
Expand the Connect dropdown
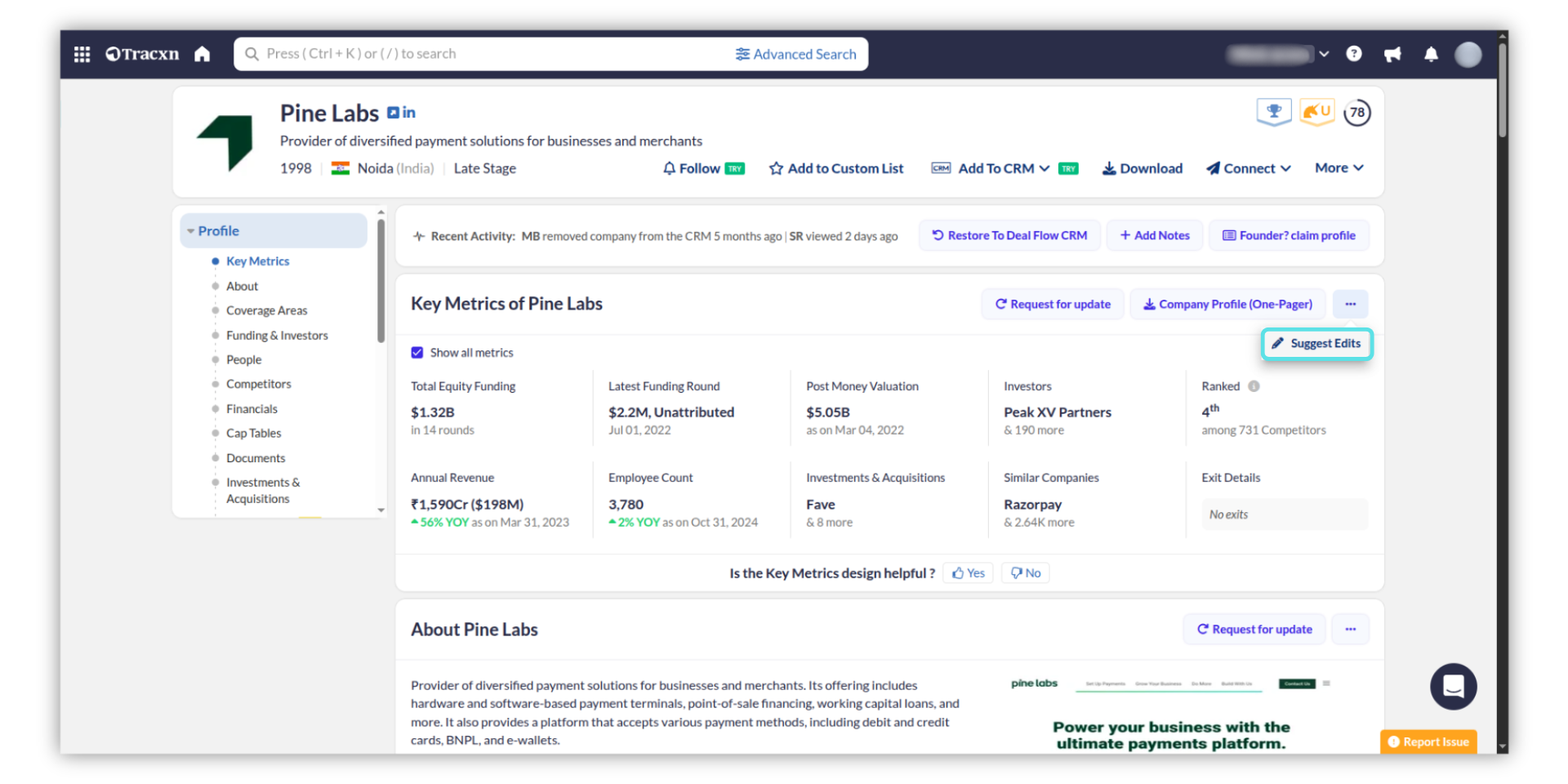pyautogui.click(x=1249, y=168)
